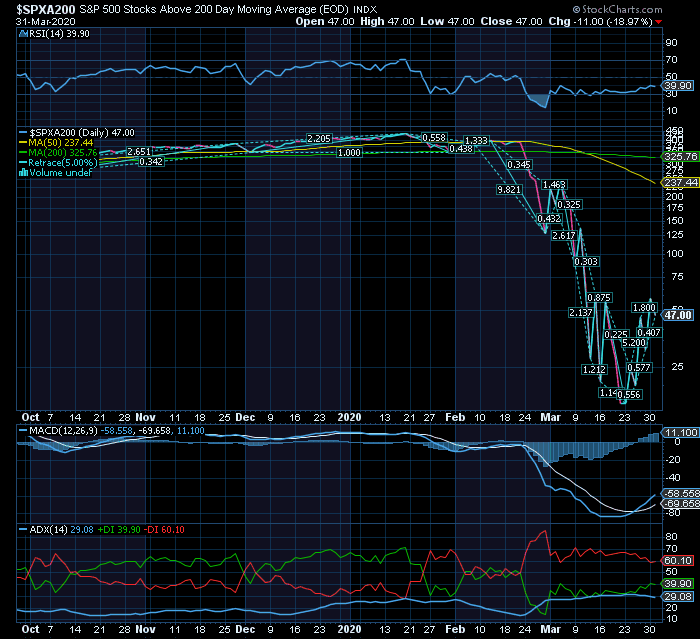Click the red down-triangle next to Chg
The width and height of the screenshot is (700, 639).
(659, 22)
